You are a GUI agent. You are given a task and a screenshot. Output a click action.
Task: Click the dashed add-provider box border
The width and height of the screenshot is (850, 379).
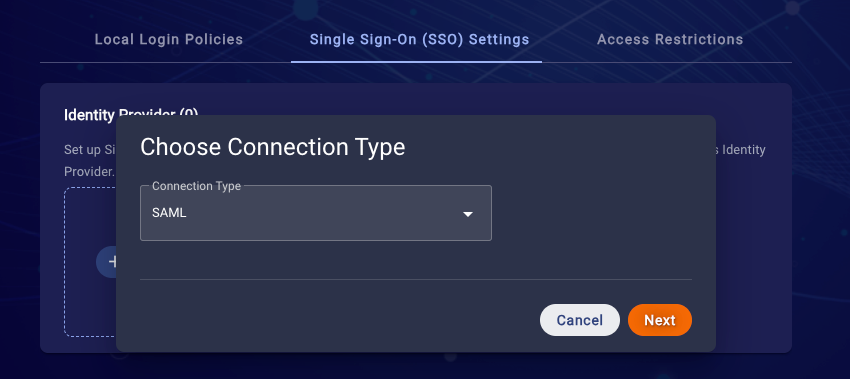65,262
